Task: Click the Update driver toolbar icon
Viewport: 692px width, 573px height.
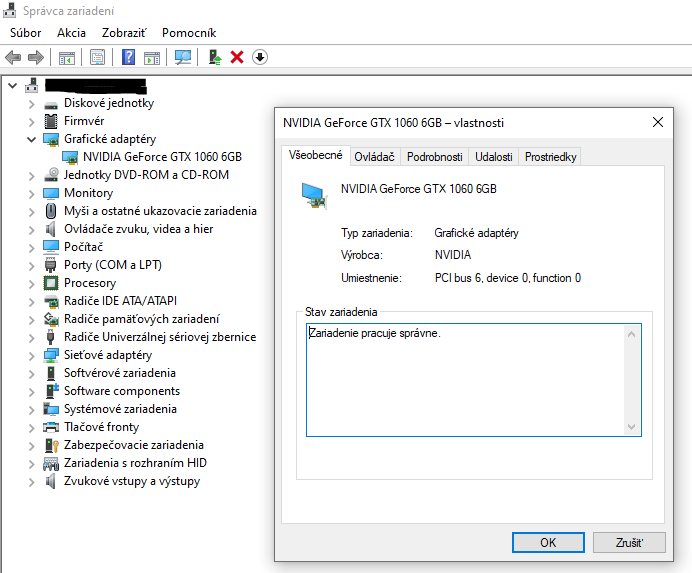Action: 215,57
